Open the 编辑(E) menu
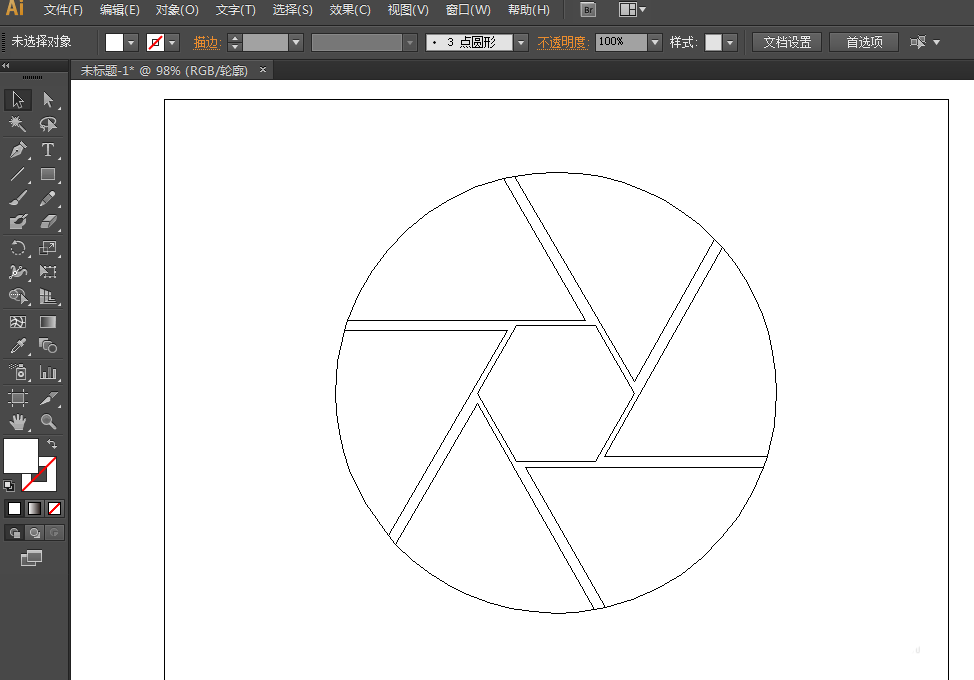This screenshot has width=974, height=680. pyautogui.click(x=120, y=10)
